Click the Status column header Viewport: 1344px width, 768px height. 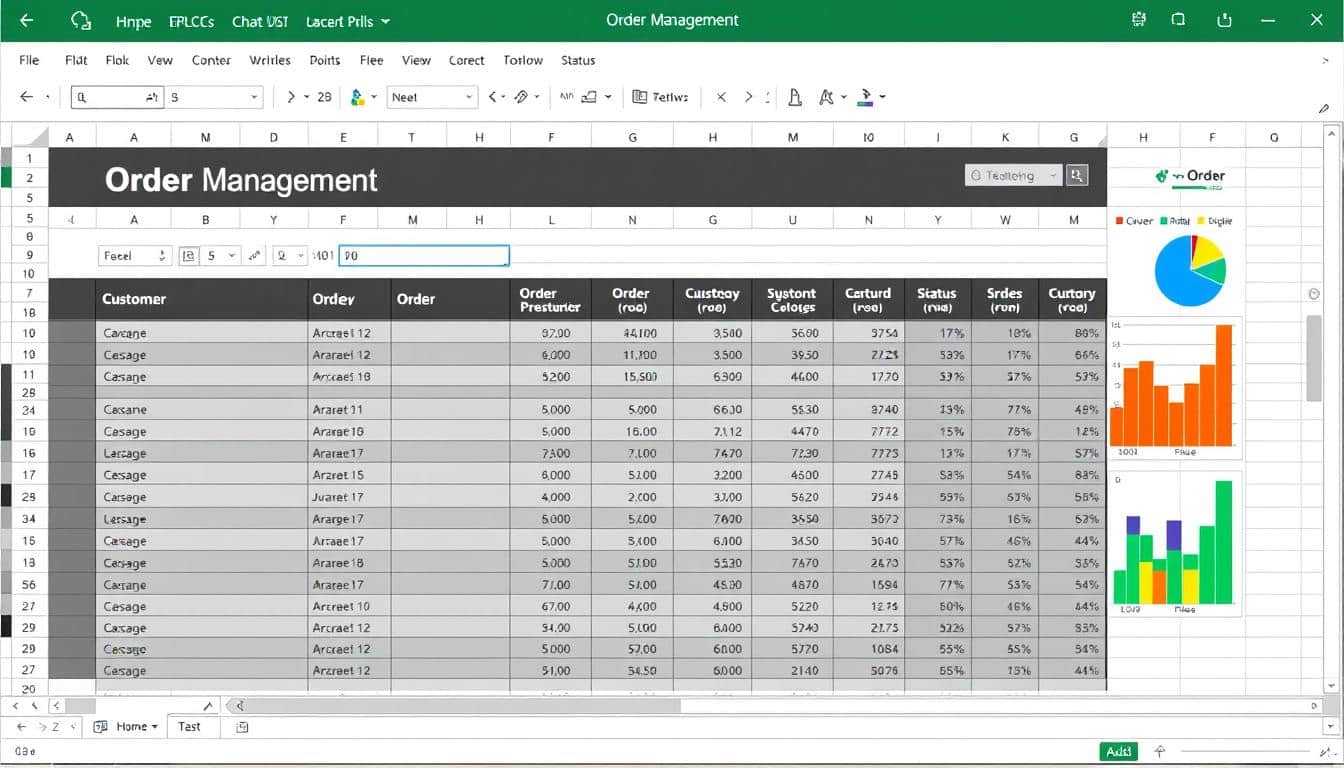point(937,300)
